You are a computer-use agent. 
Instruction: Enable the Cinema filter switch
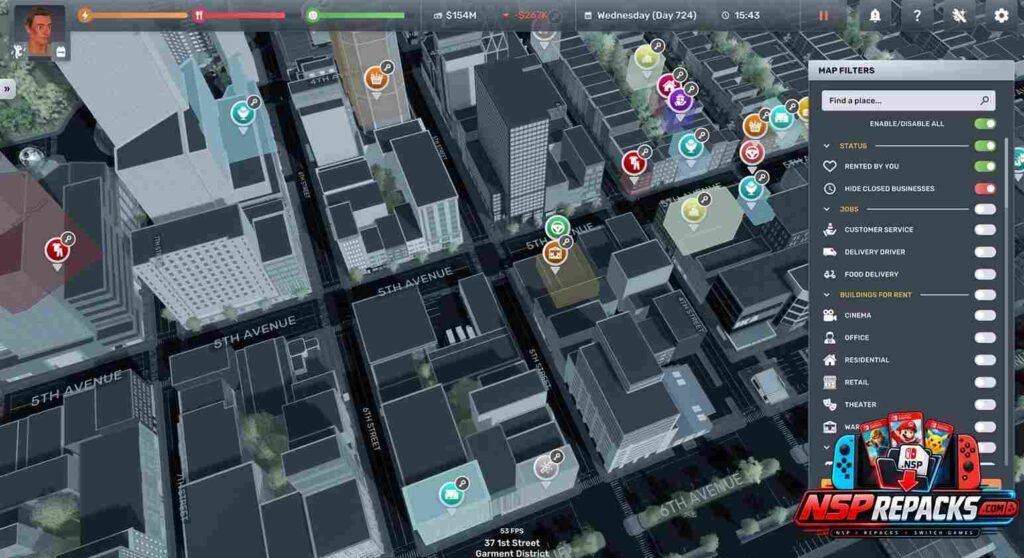point(984,316)
